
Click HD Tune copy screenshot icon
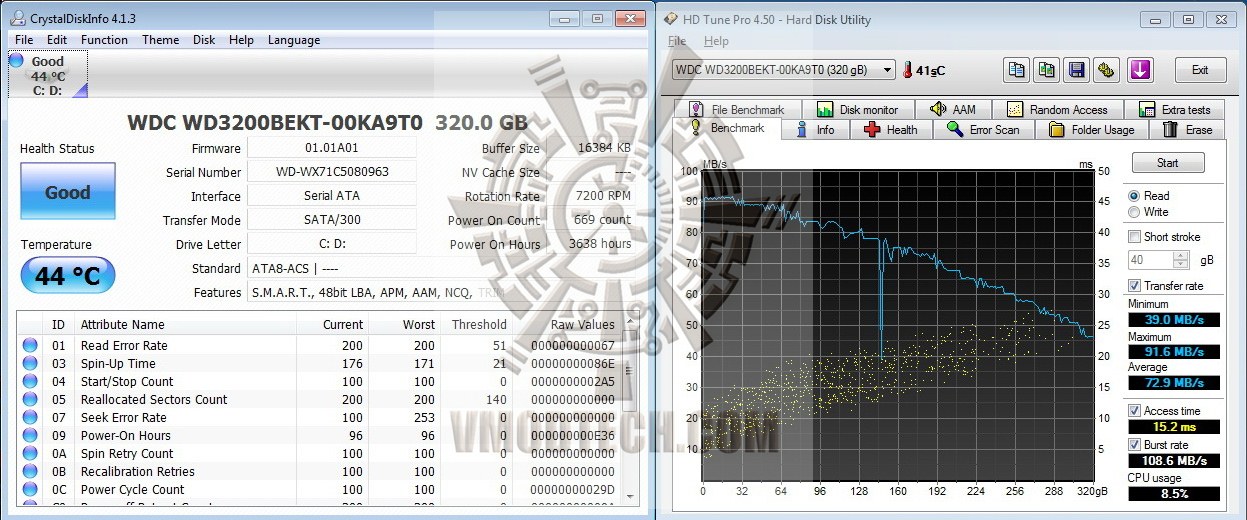pyautogui.click(x=1046, y=70)
